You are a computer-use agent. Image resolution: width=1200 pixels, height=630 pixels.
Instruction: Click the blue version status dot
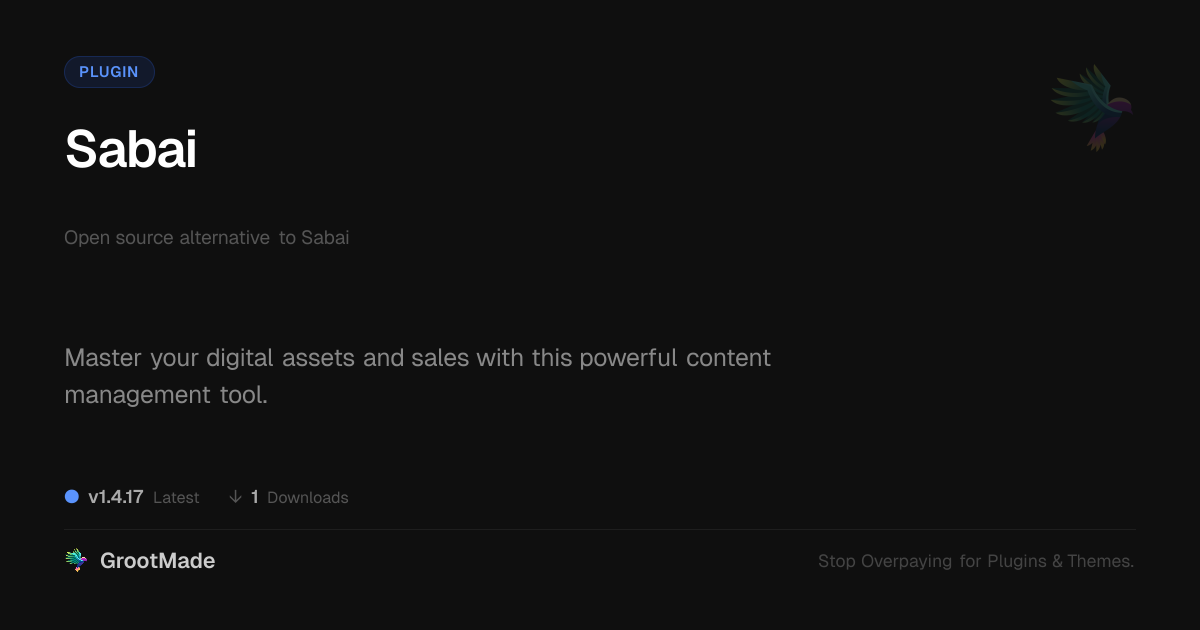72,497
